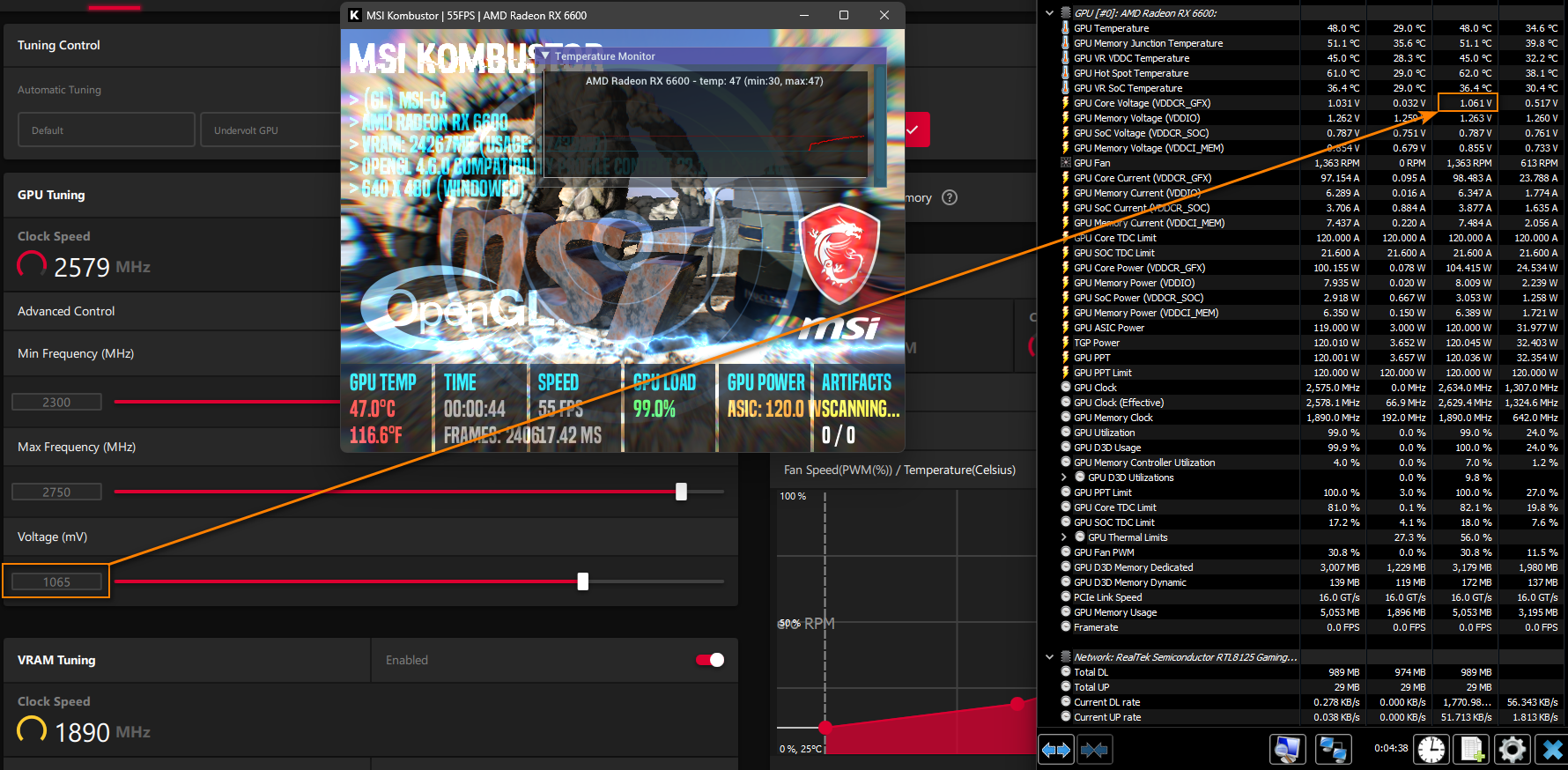
Task: Click the blue X icon in HWiNFO toolbar
Action: tap(1552, 750)
